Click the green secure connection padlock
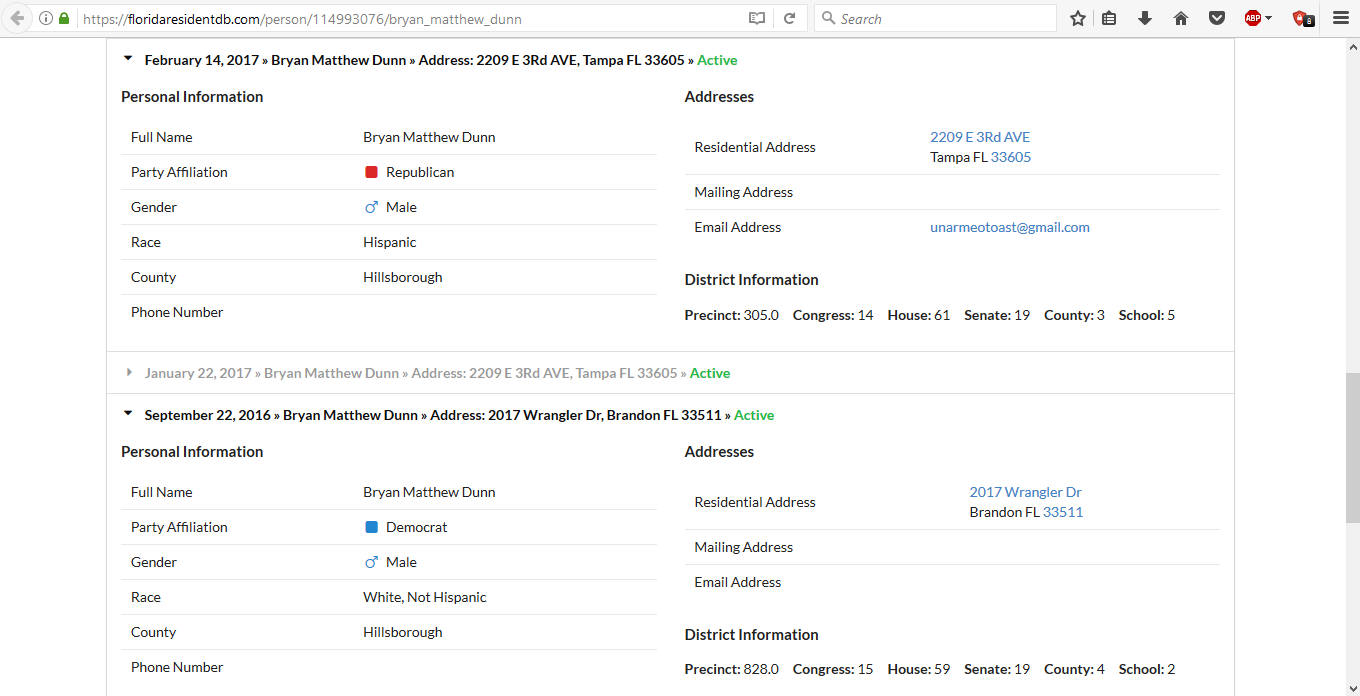Viewport: 1360px width, 696px height. tap(64, 18)
